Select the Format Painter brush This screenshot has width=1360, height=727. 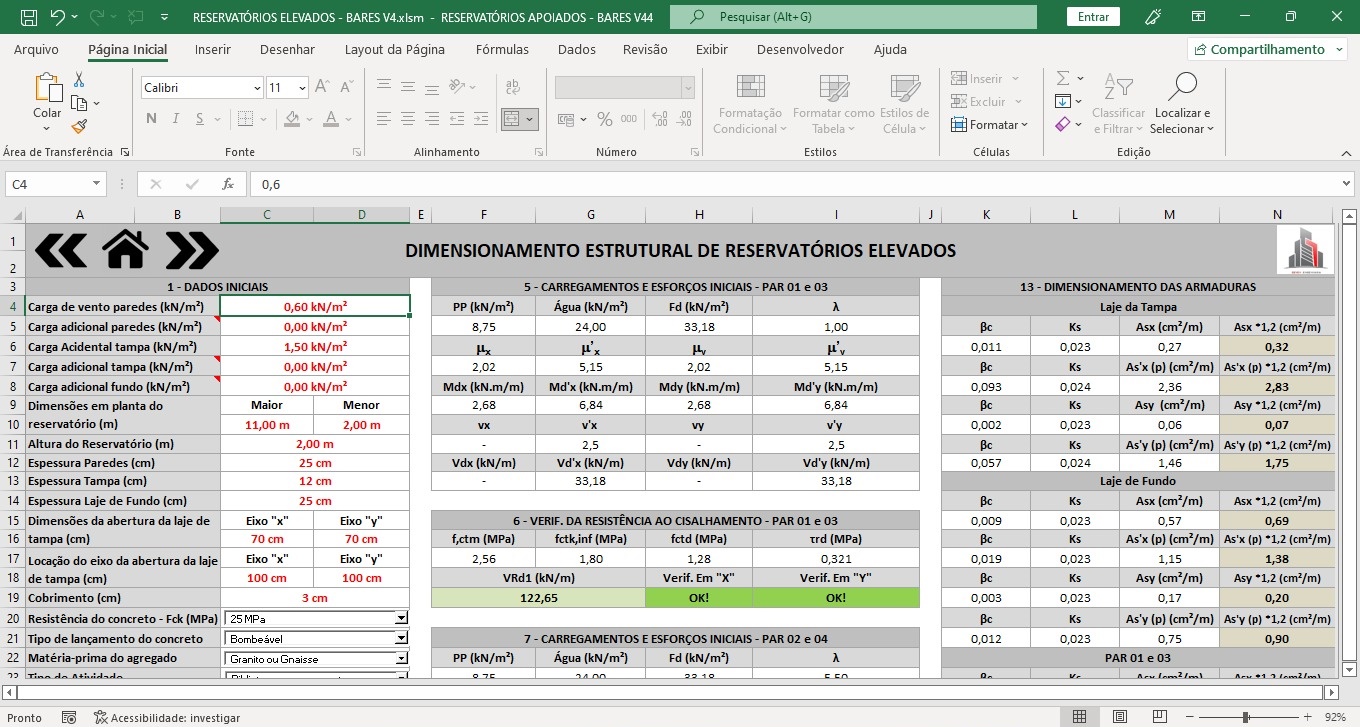click(79, 126)
